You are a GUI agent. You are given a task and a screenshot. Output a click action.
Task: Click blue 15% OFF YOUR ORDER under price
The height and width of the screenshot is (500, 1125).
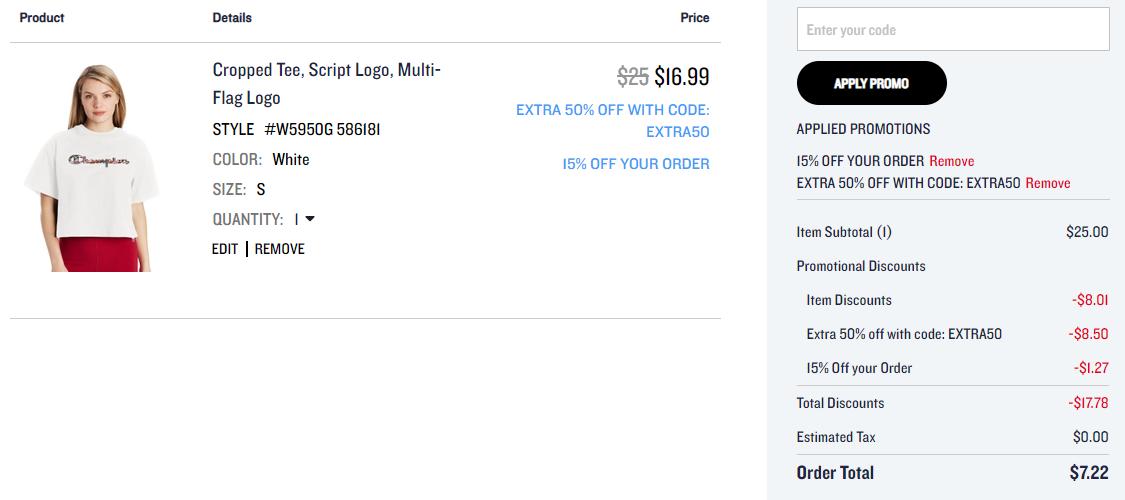coord(636,164)
